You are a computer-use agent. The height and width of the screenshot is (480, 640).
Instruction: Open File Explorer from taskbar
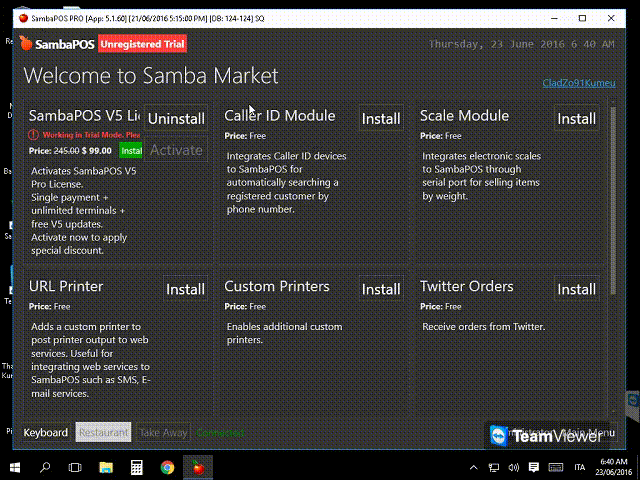click(106, 467)
